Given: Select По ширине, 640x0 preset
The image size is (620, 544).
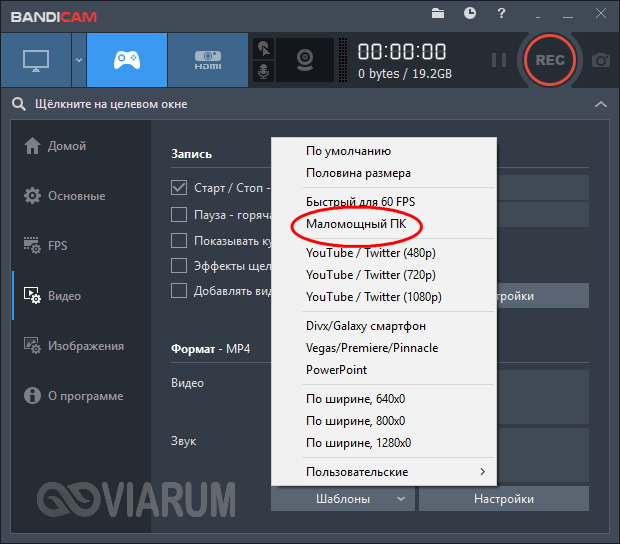Looking at the screenshot, I should pos(384,399).
